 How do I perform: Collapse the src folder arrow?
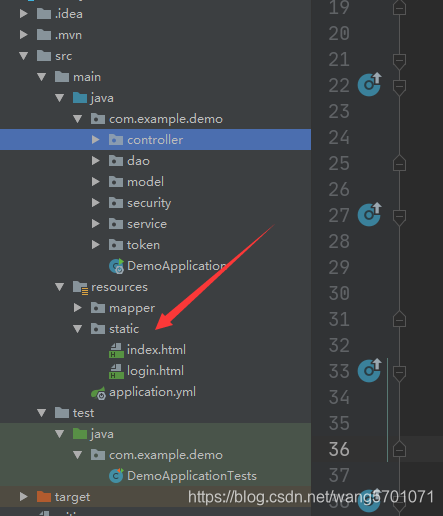pyautogui.click(x=24, y=56)
